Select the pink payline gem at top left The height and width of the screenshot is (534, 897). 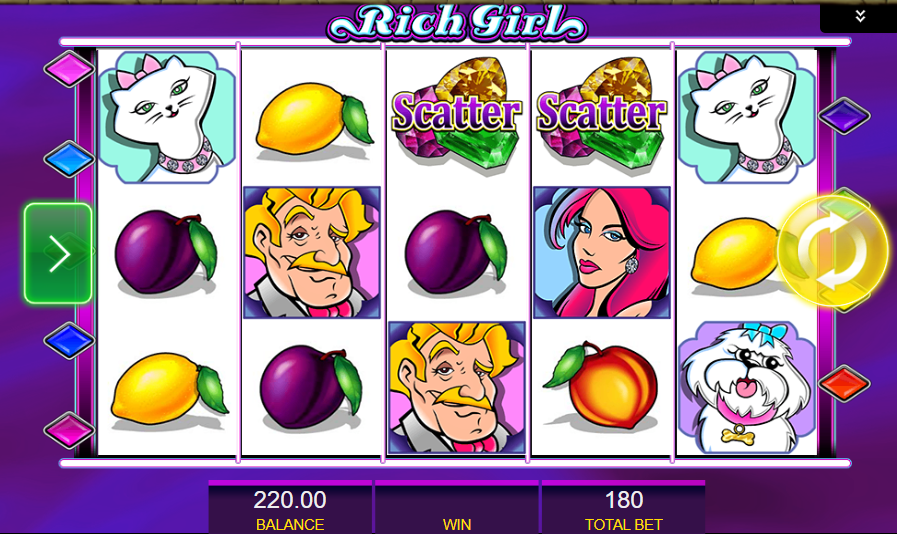[x=69, y=69]
